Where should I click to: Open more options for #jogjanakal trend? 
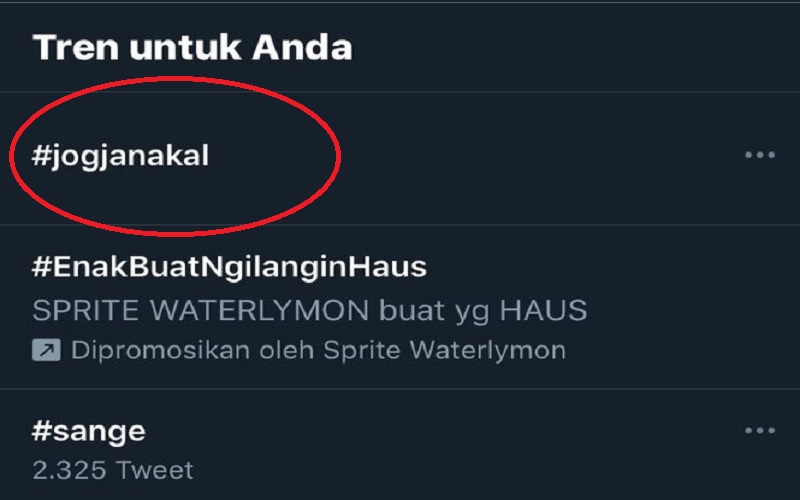tap(760, 156)
